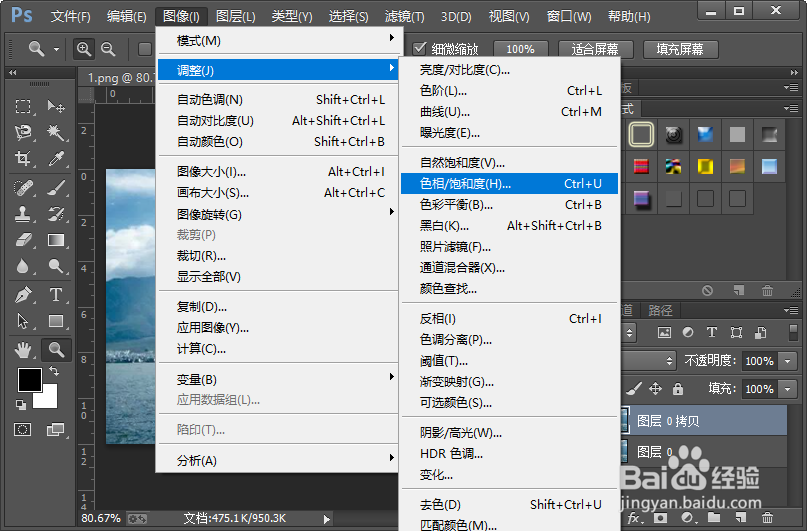The image size is (807, 531).
Task: Select the Rectangular Marquee tool
Action: coord(23,107)
